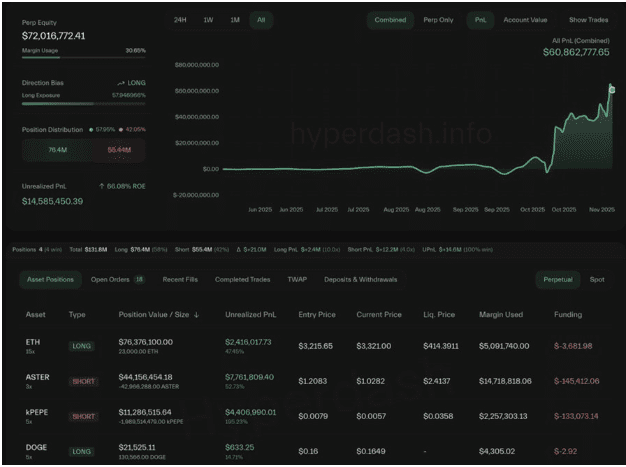Switch chart to Account Value
626x467 pixels.
(525, 20)
